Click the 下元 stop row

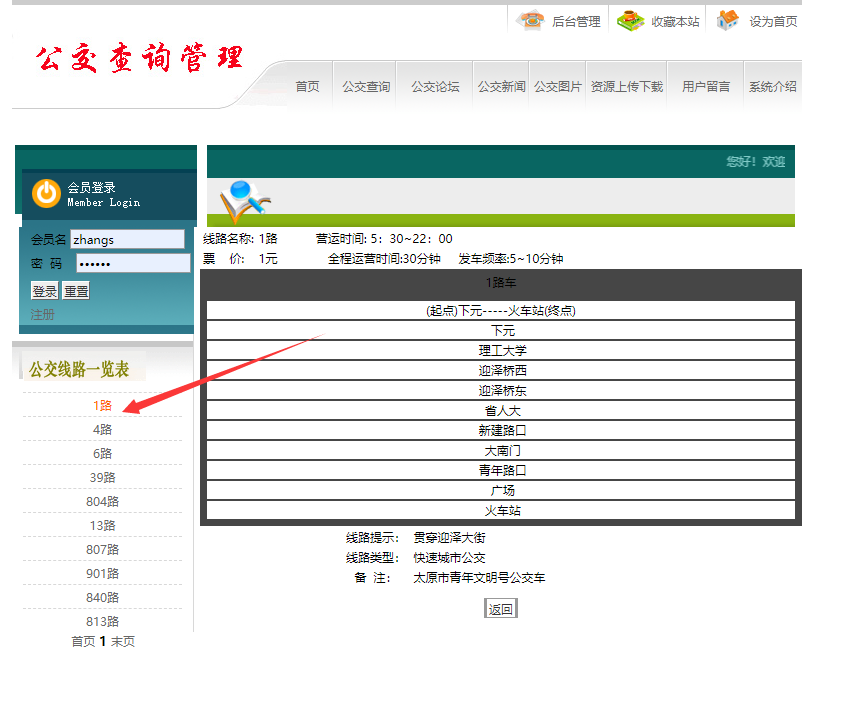(x=501, y=331)
